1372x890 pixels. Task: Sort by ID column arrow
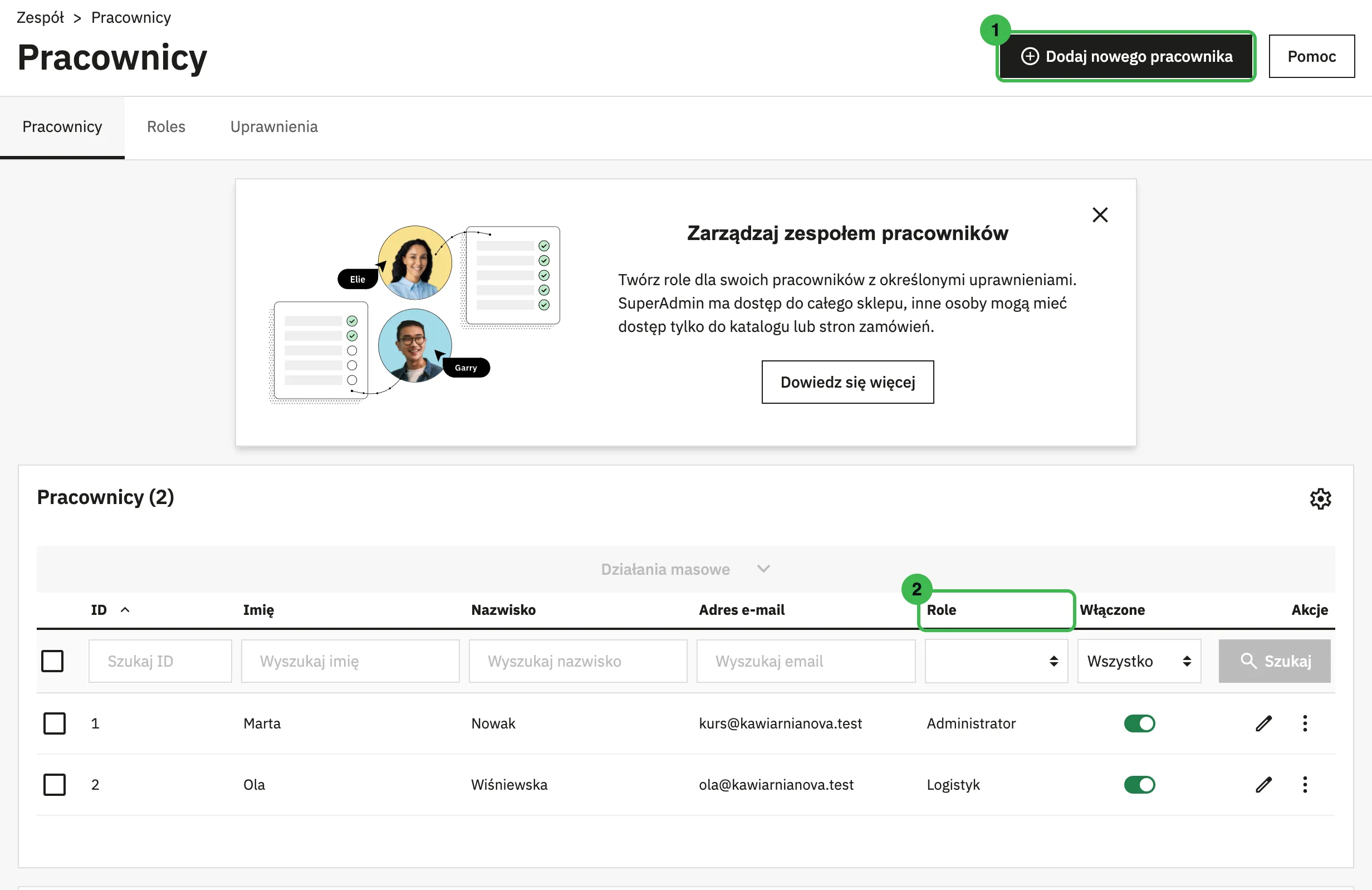[x=125, y=610]
